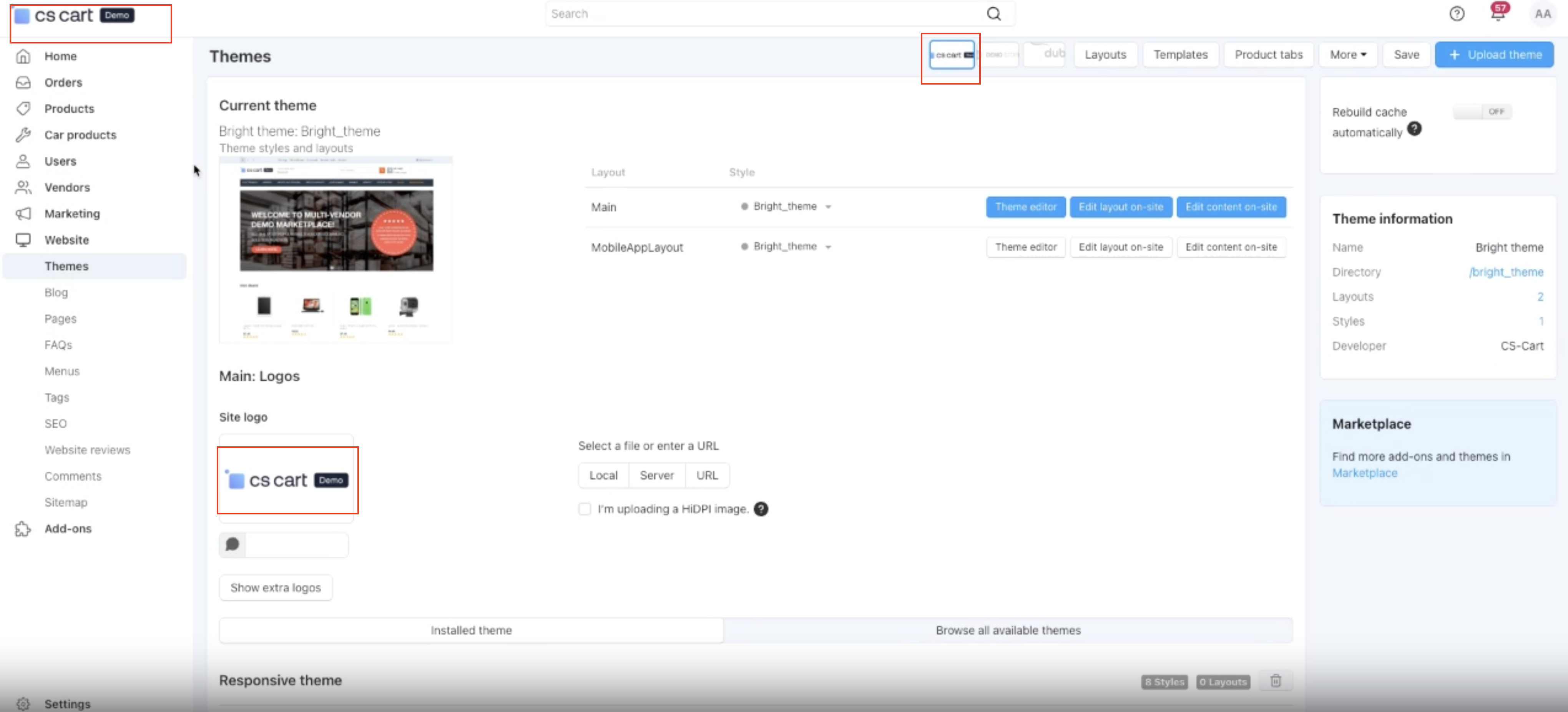Open notifications bell with 57 badge

coord(1498,12)
